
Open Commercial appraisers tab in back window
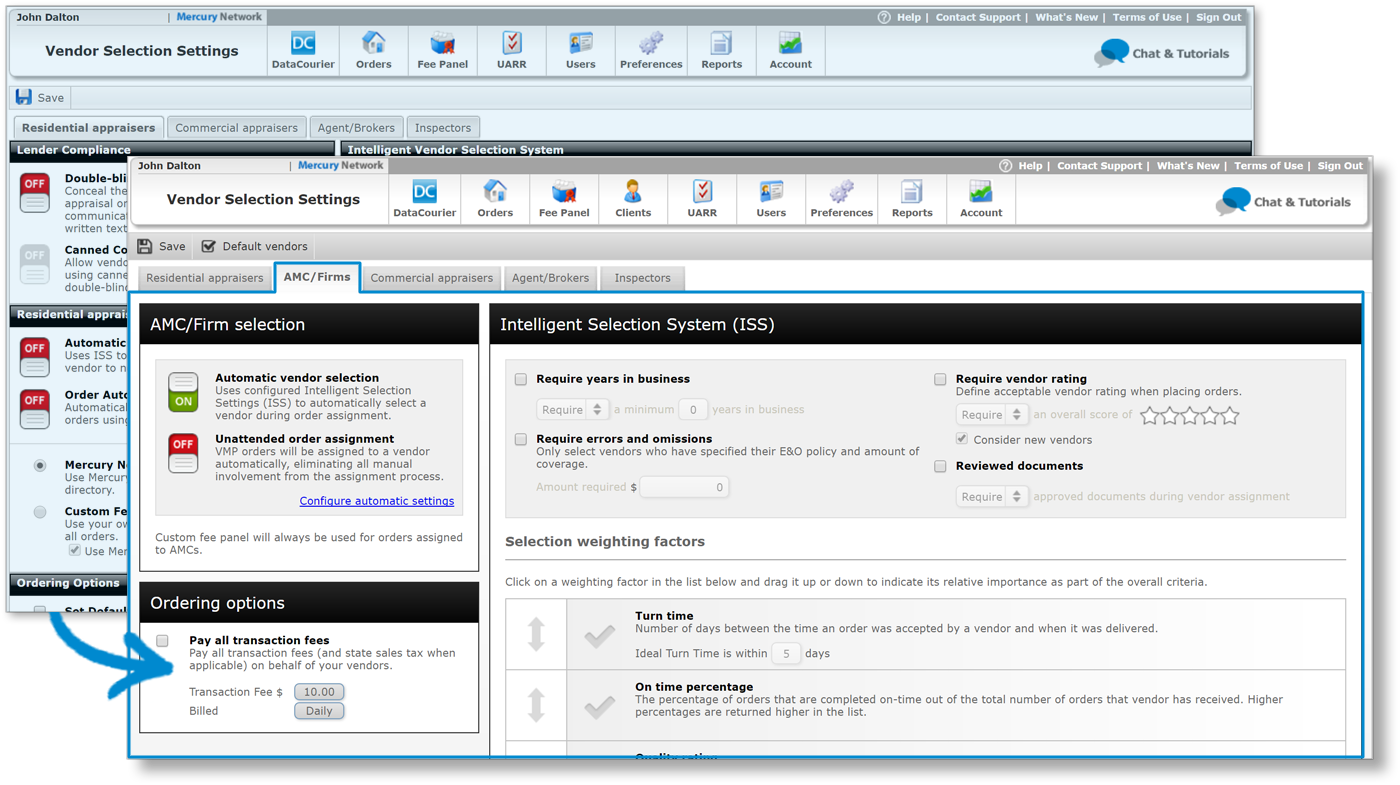tap(236, 128)
